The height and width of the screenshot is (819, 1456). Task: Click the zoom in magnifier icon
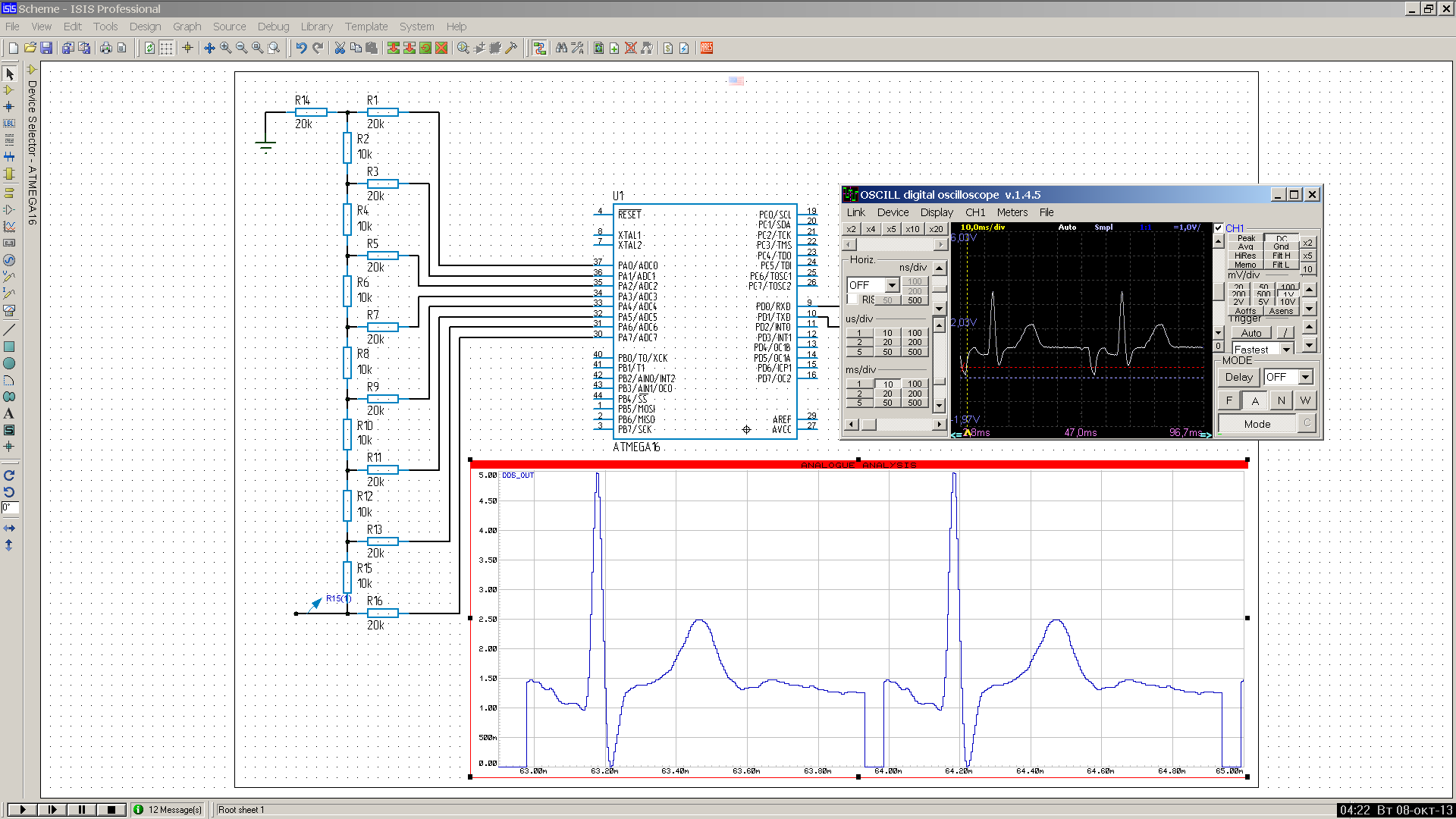[x=225, y=48]
